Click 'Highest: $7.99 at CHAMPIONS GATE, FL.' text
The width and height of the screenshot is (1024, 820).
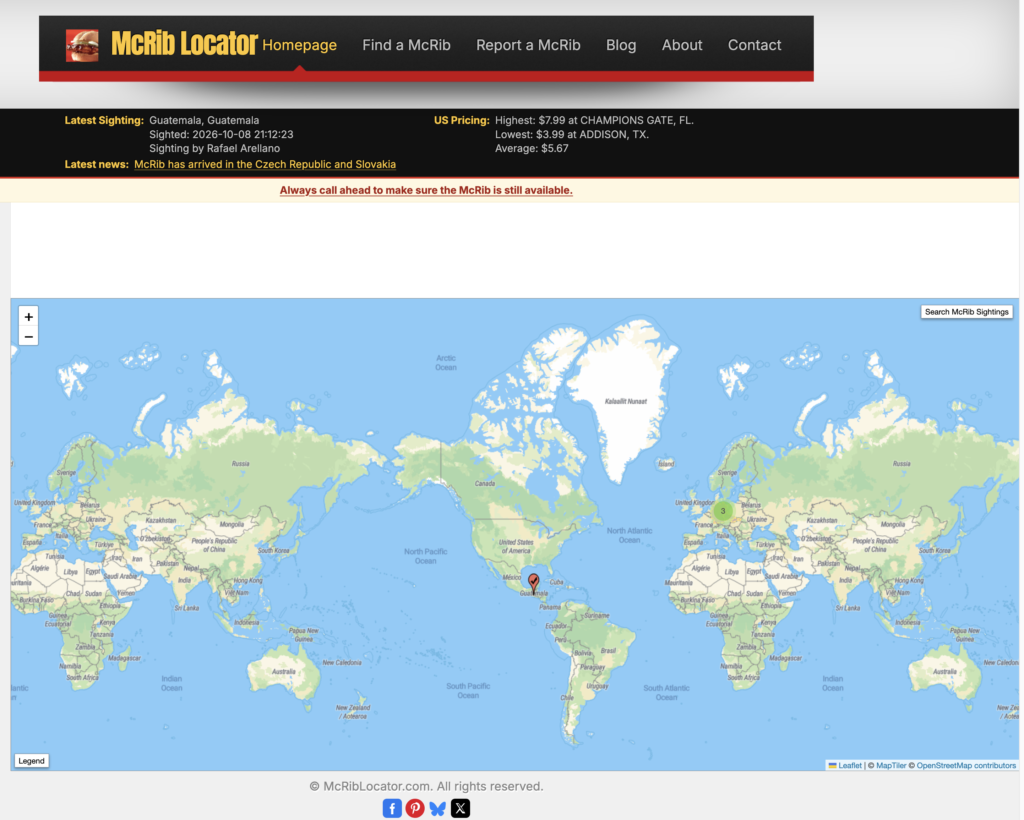(x=594, y=120)
